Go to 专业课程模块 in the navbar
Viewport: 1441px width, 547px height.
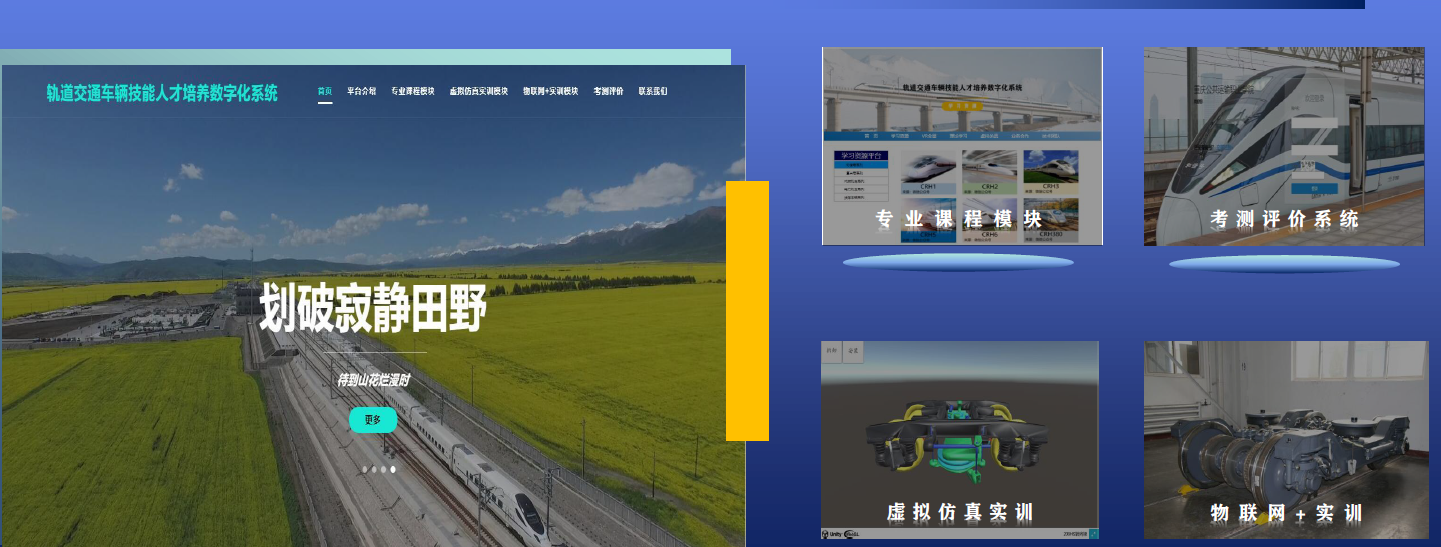412,91
